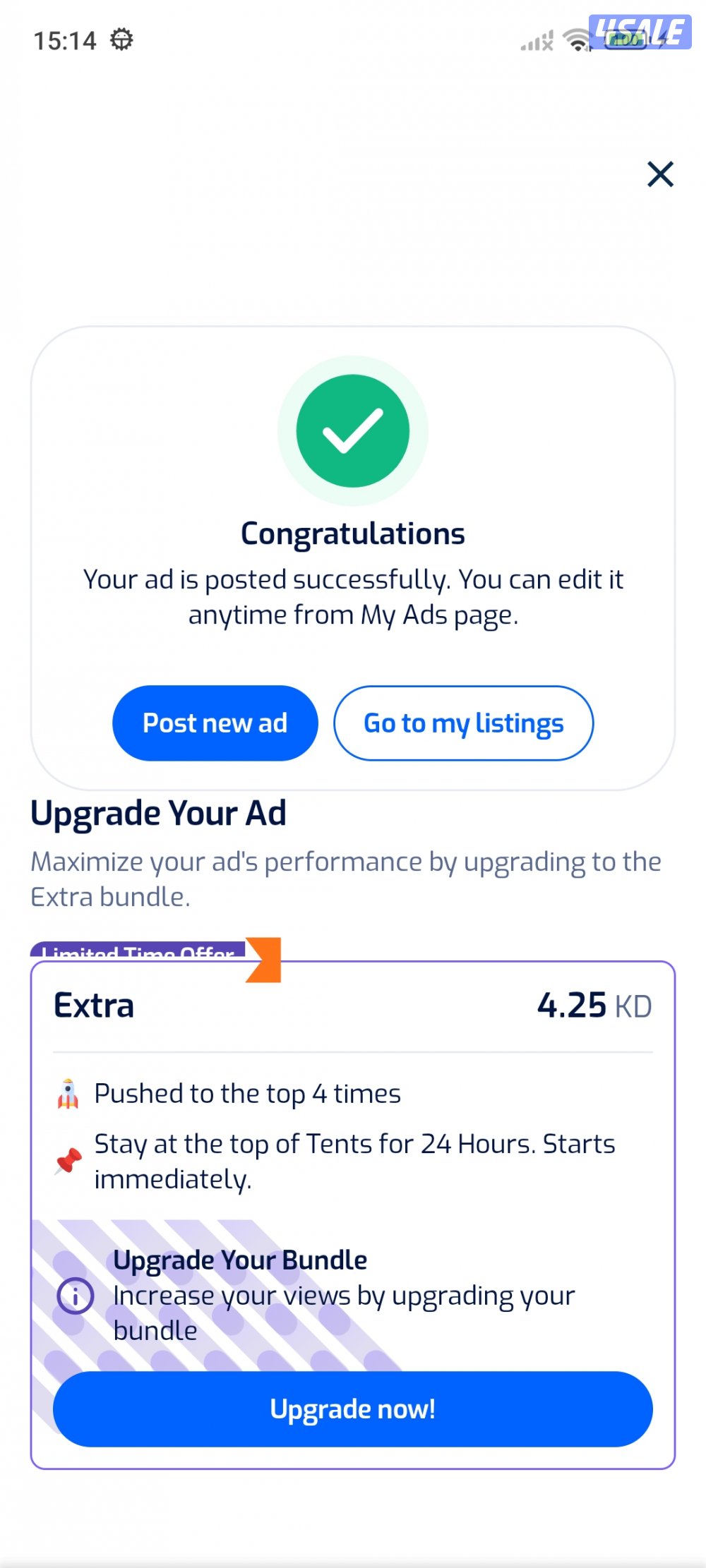This screenshot has height=1568, width=706.
Task: Tap the status bar clock showing 15:14
Action: coord(65,41)
